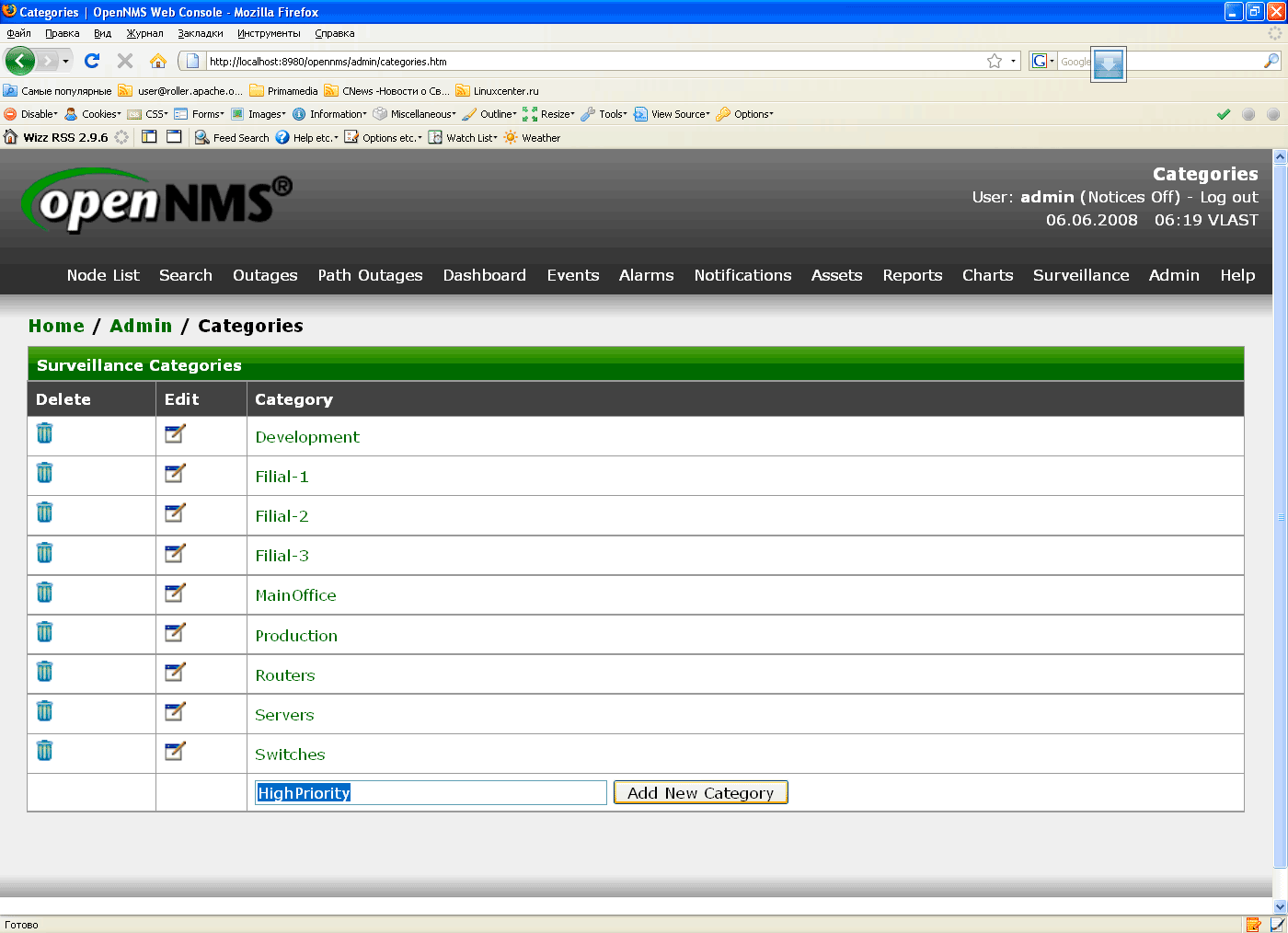The height and width of the screenshot is (933, 1288).
Task: Open the Servers category link
Action: pyautogui.click(x=284, y=715)
